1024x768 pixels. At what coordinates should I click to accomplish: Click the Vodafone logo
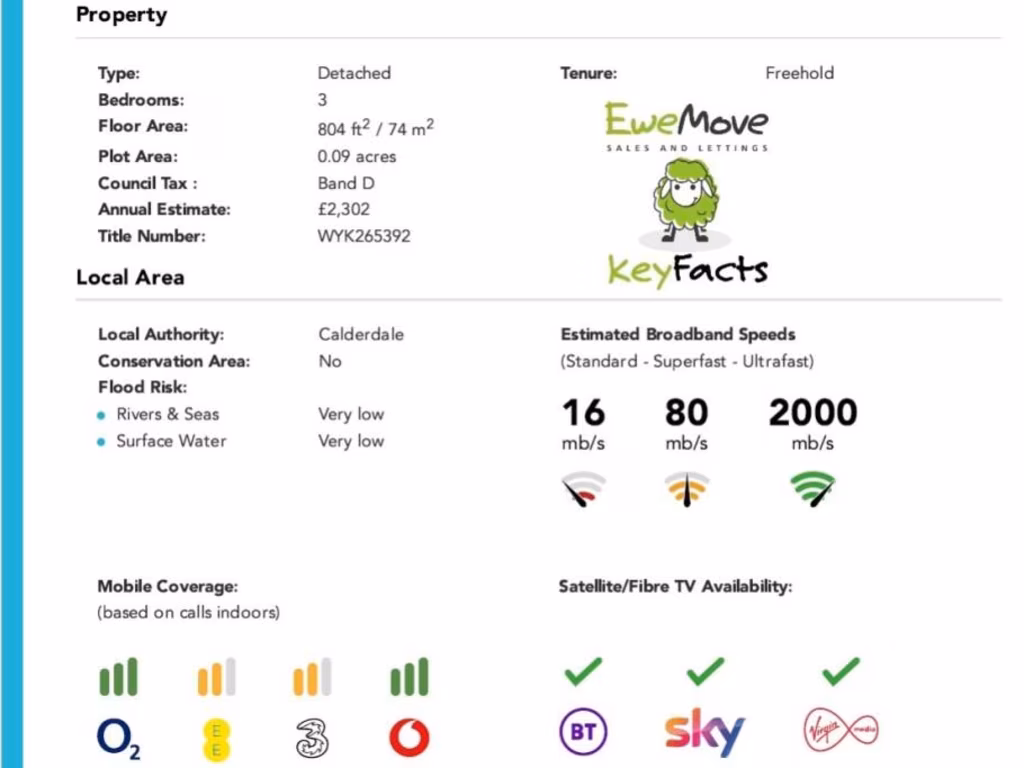pyautogui.click(x=409, y=738)
